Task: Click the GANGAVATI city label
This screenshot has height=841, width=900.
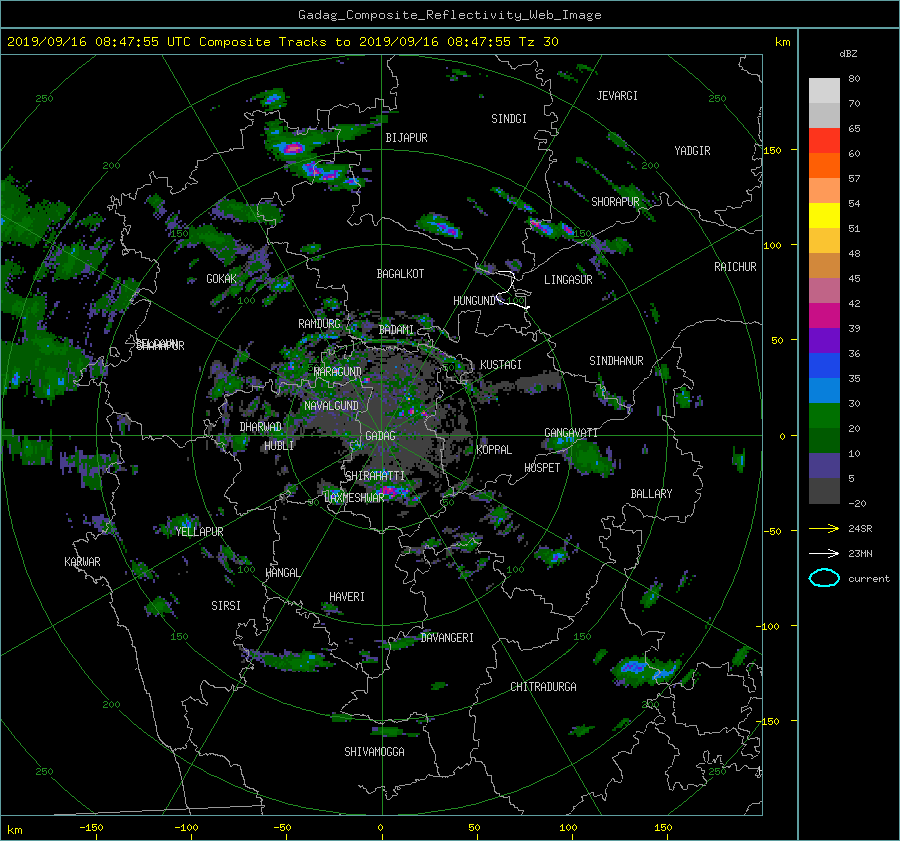Action: 571,433
